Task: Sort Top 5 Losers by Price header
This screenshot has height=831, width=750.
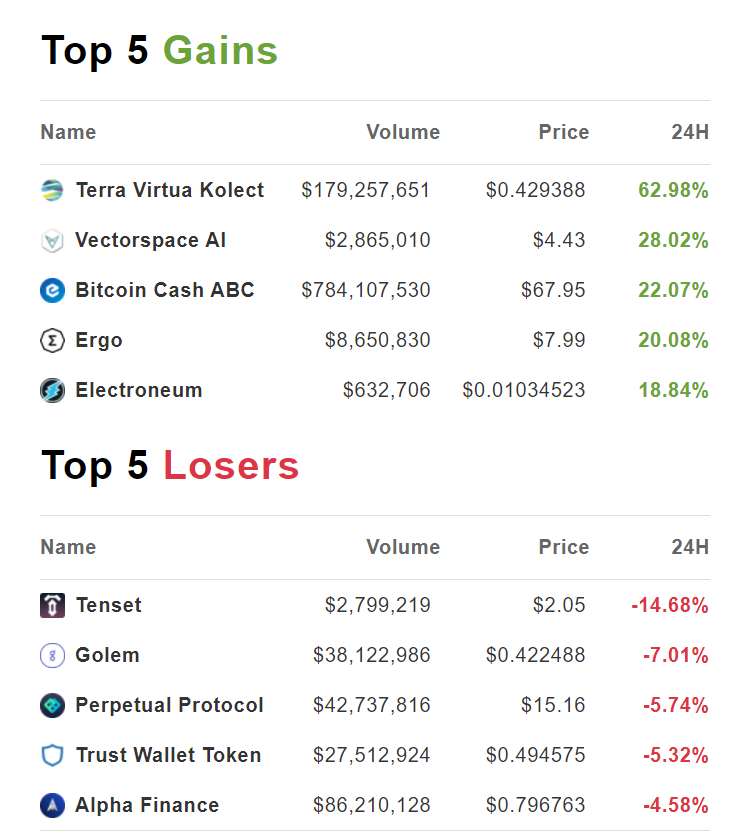Action: coord(564,548)
